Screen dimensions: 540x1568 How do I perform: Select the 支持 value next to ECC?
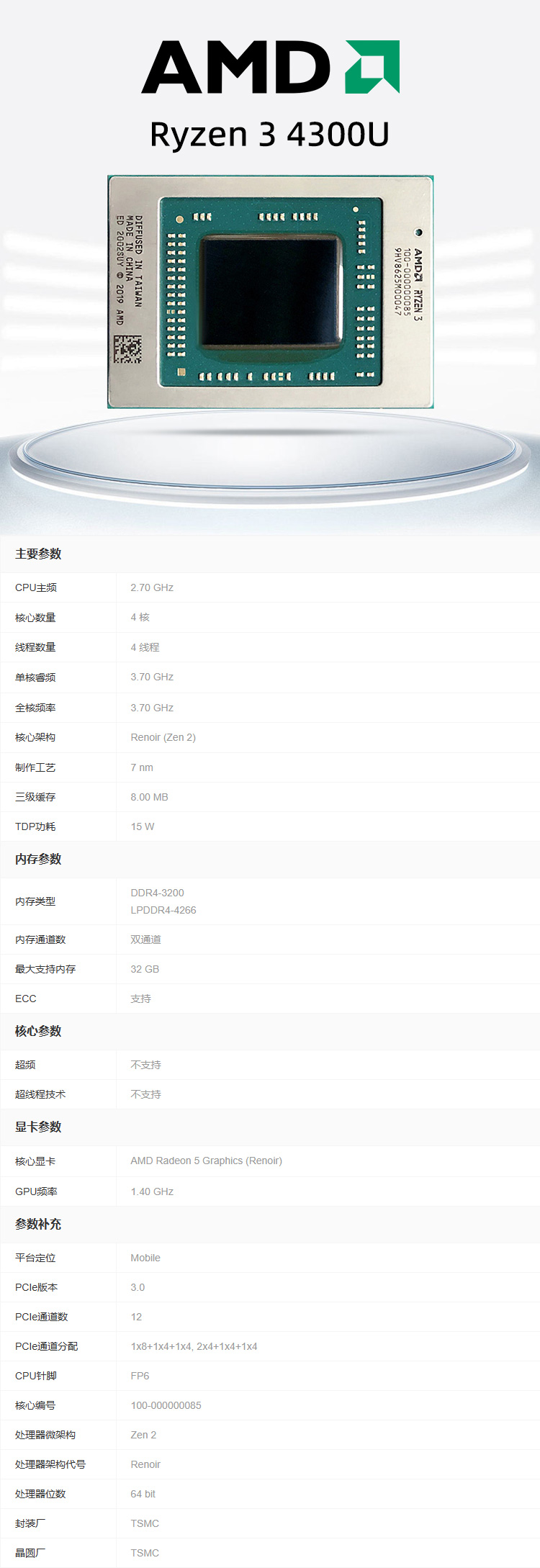click(140, 999)
